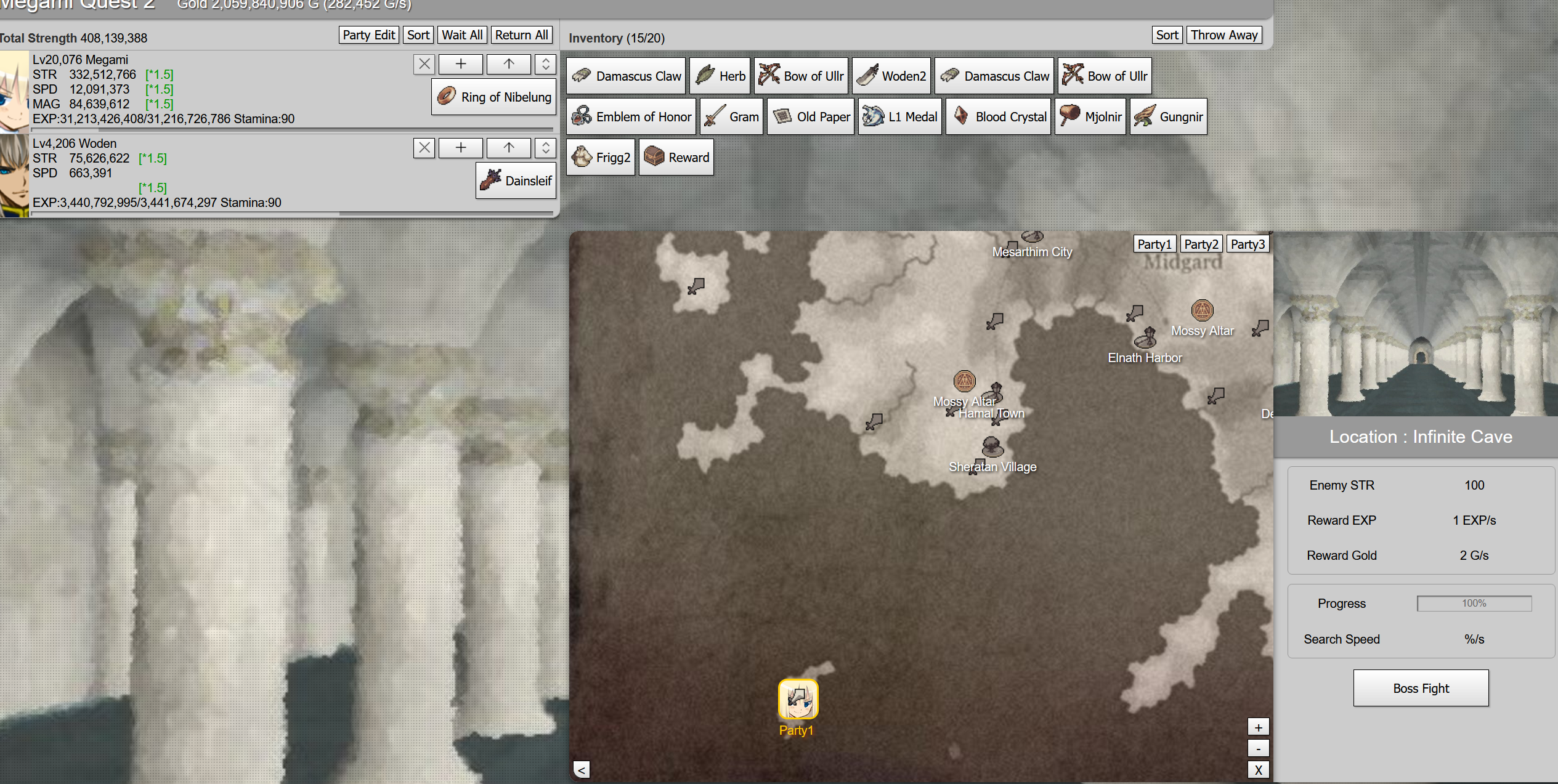Click Party1 portrait marker on map
This screenshot has width=1558, height=784.
(798, 700)
